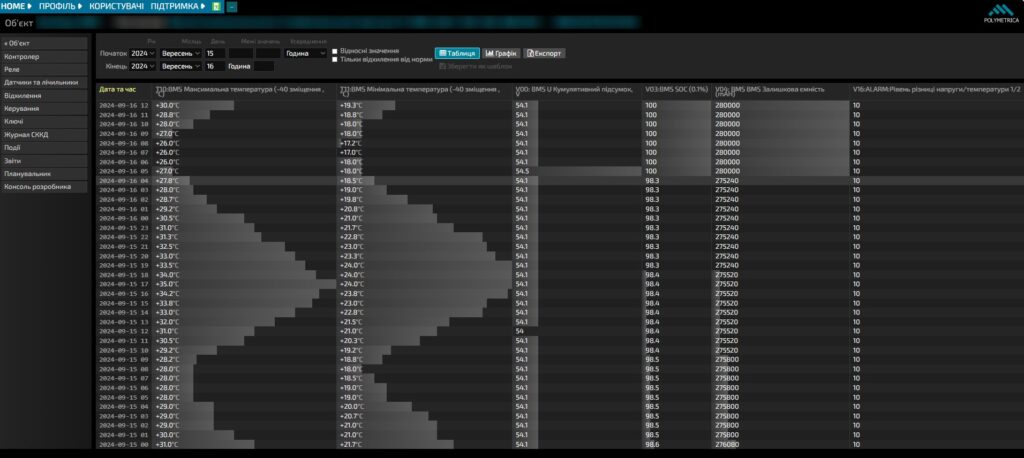Click Зберегти як шаблон save icon
The width and height of the screenshot is (1024, 458).
442,67
